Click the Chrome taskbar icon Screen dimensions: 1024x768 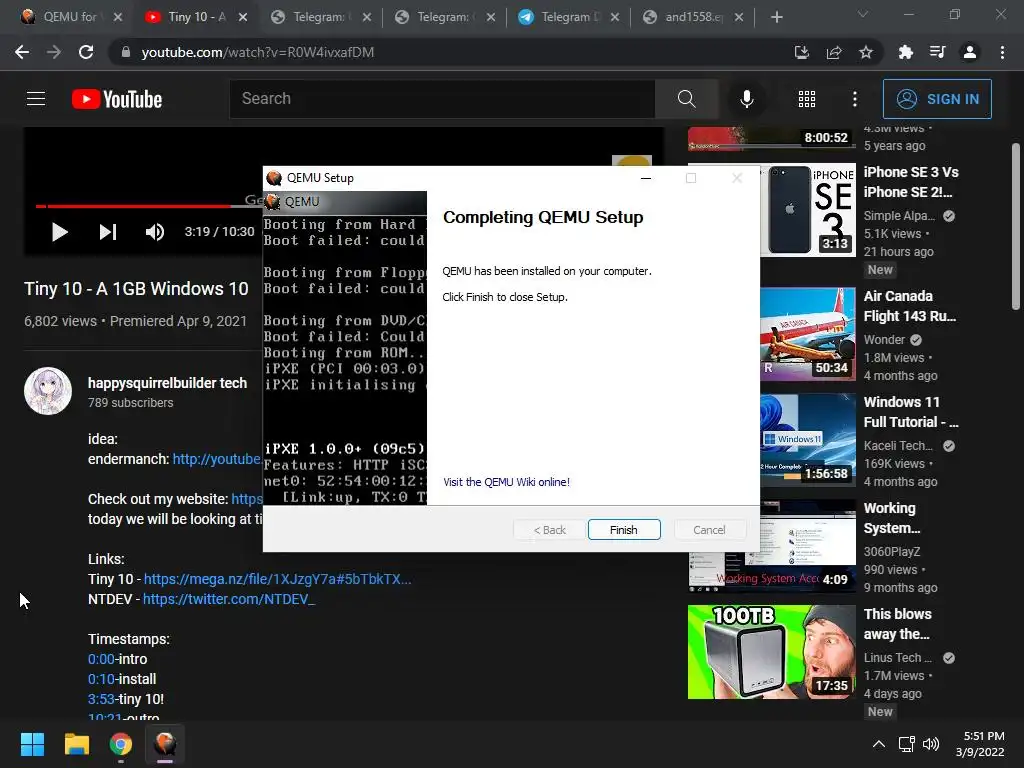click(121, 744)
